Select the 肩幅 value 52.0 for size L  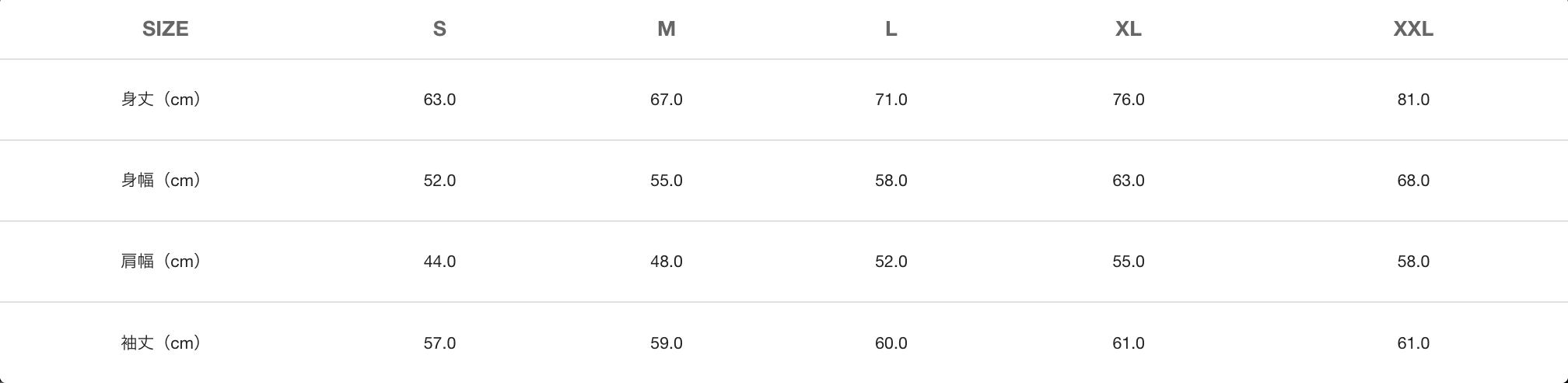(x=891, y=262)
